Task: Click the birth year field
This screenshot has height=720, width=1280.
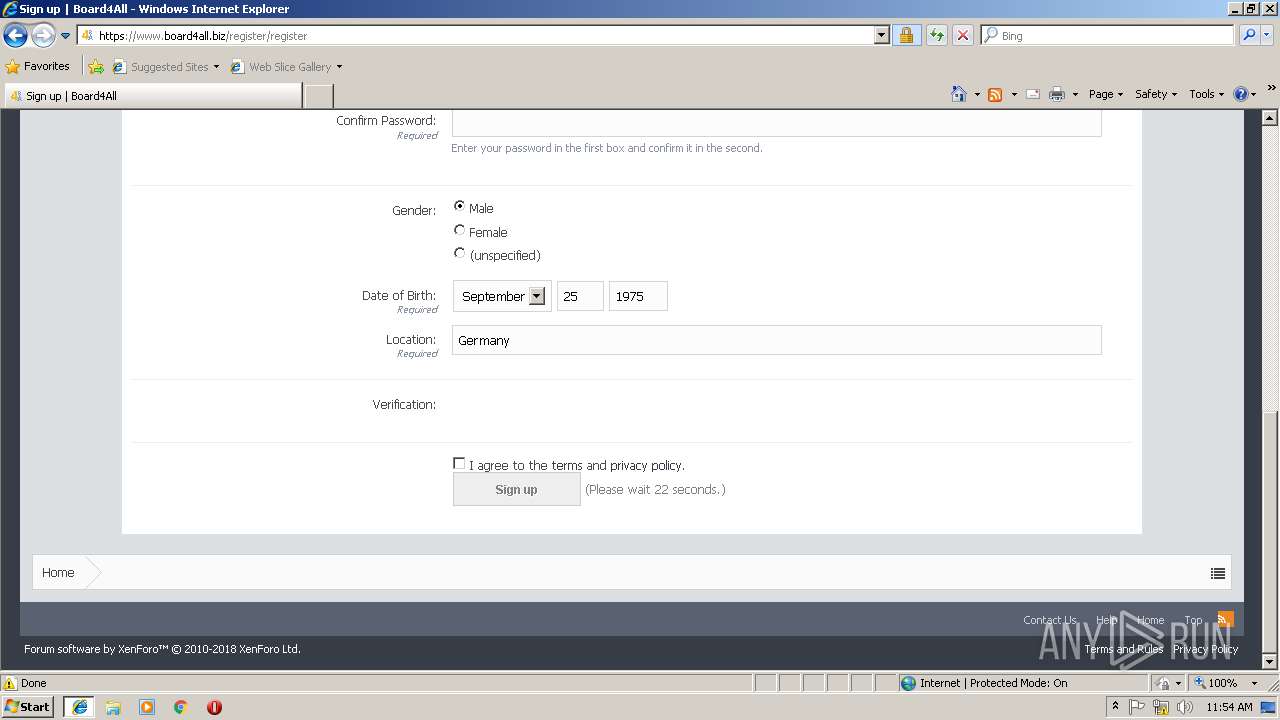Action: pyautogui.click(x=638, y=296)
